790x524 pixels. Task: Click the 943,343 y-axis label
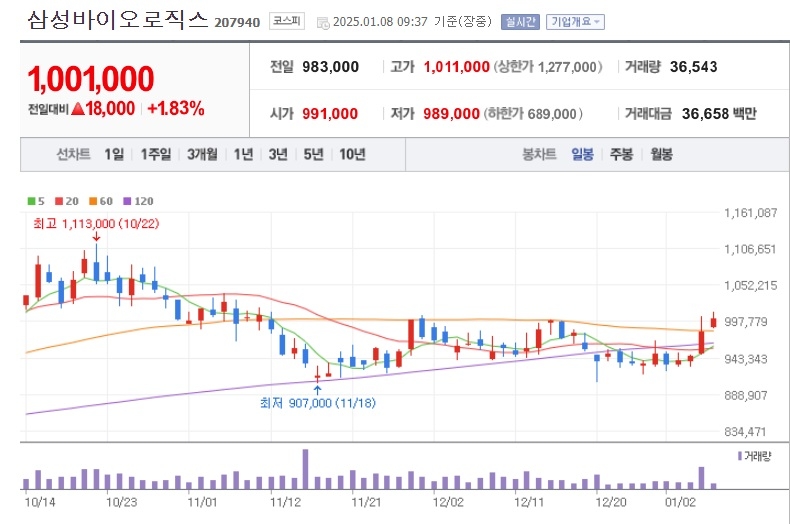tap(746, 359)
